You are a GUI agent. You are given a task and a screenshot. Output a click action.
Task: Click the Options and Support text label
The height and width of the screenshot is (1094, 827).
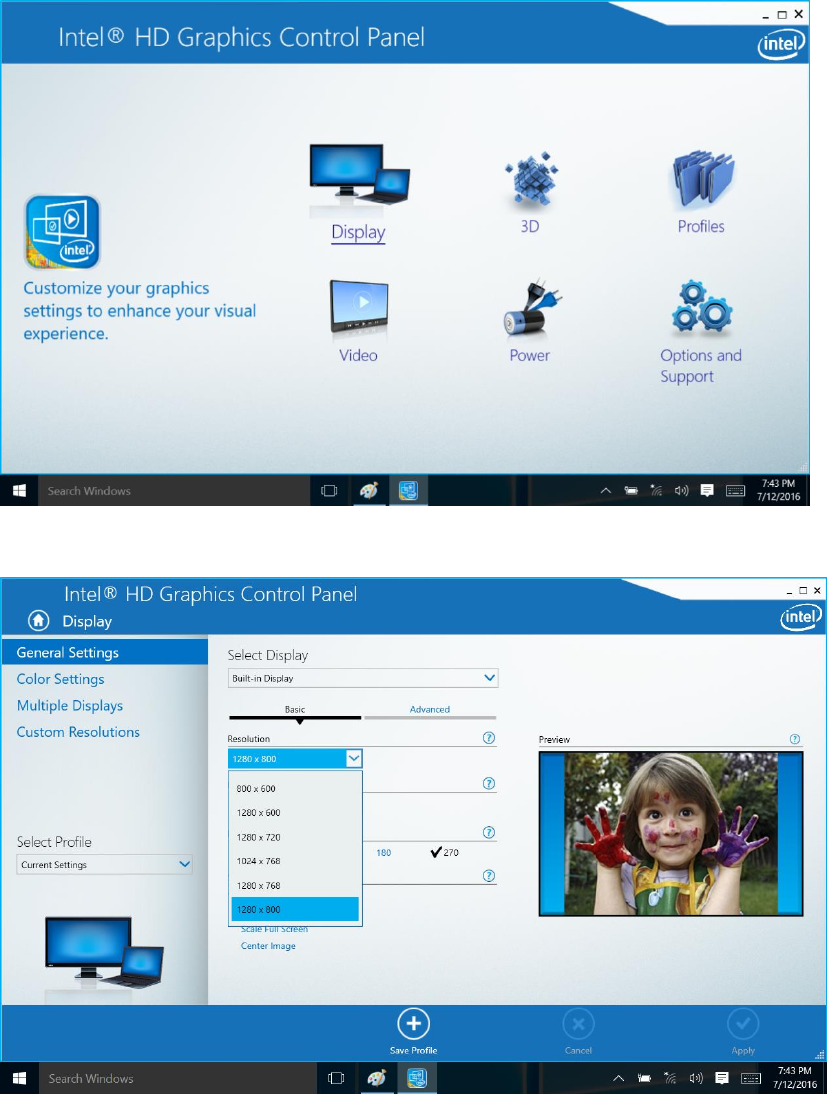701,366
